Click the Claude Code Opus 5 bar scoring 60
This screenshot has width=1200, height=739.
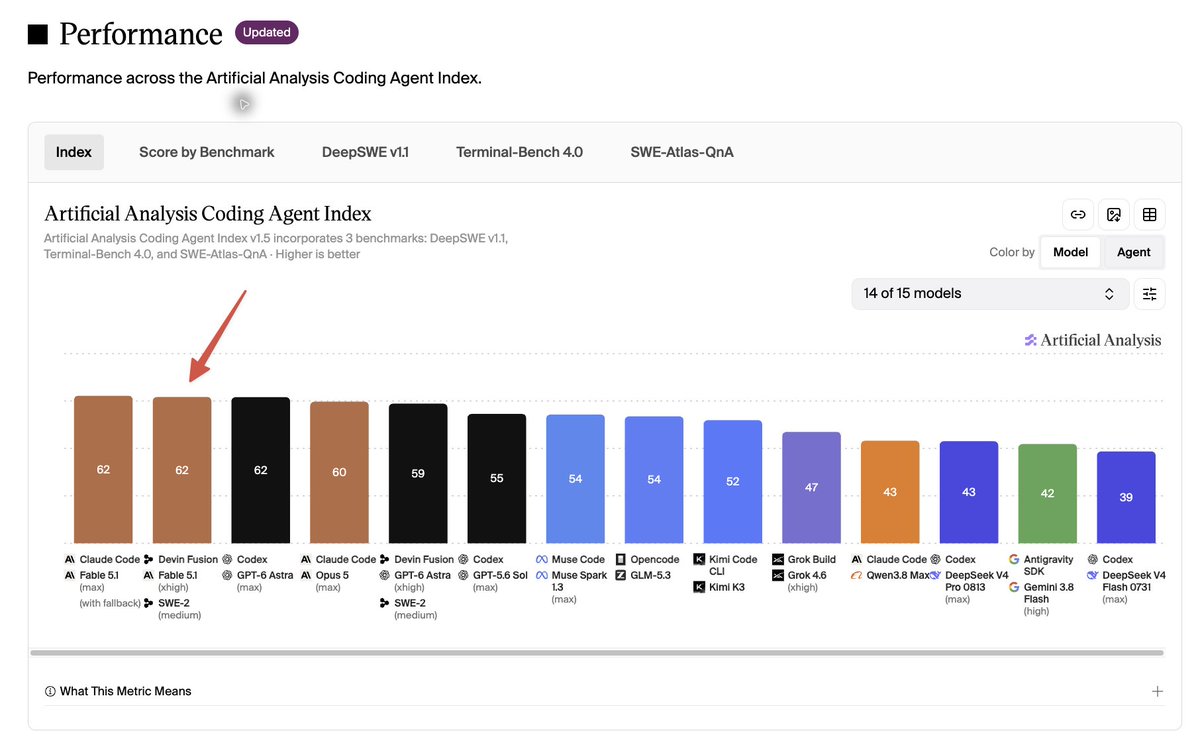(x=339, y=473)
